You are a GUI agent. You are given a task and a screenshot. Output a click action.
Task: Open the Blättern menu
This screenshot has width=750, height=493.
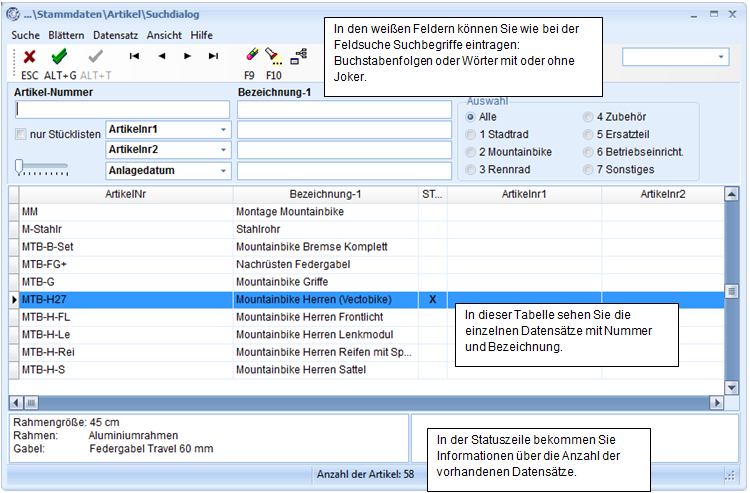(66, 35)
